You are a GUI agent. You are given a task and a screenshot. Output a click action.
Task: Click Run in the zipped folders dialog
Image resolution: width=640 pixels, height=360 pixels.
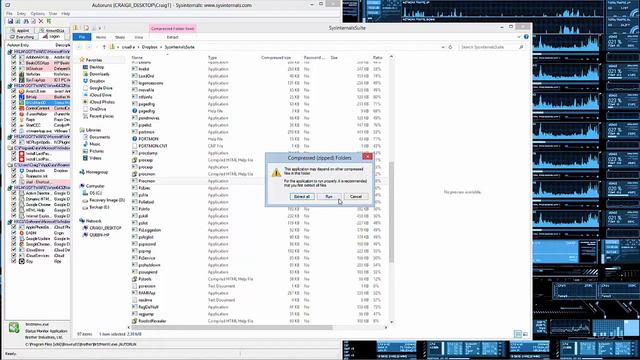329,197
